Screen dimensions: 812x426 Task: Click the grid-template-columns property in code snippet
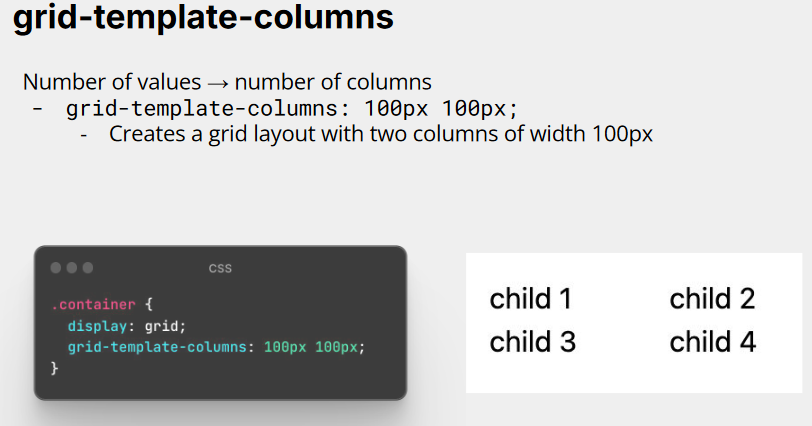157,347
